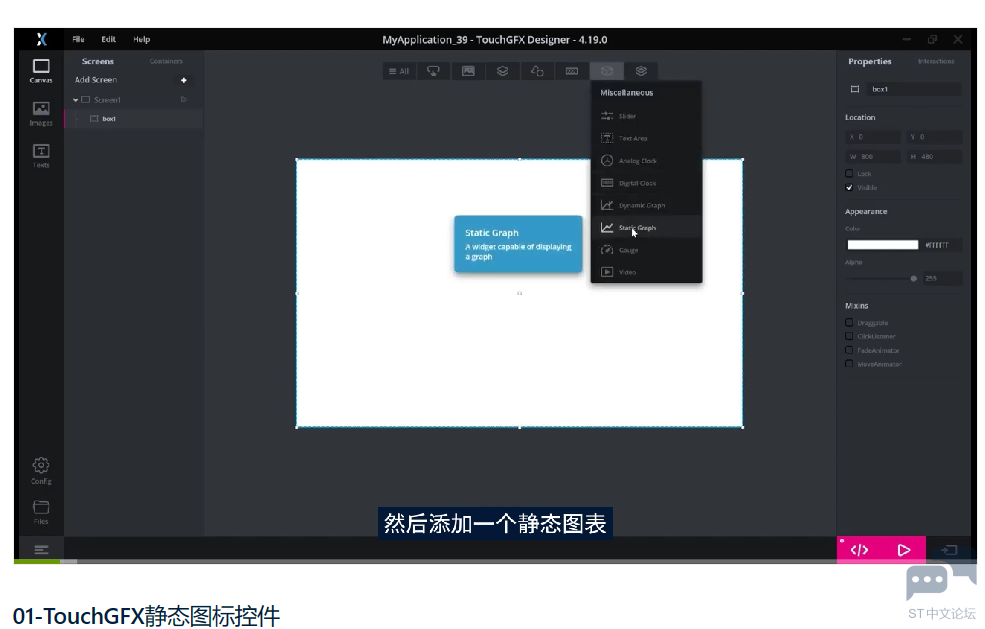
Task: Click the W width field
Action: tap(873, 156)
